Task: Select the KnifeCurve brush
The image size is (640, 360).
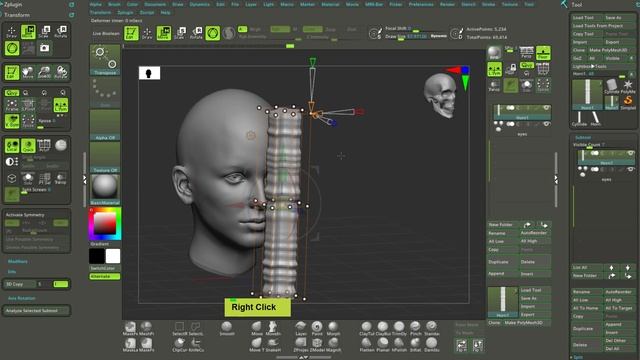Action: point(196,345)
